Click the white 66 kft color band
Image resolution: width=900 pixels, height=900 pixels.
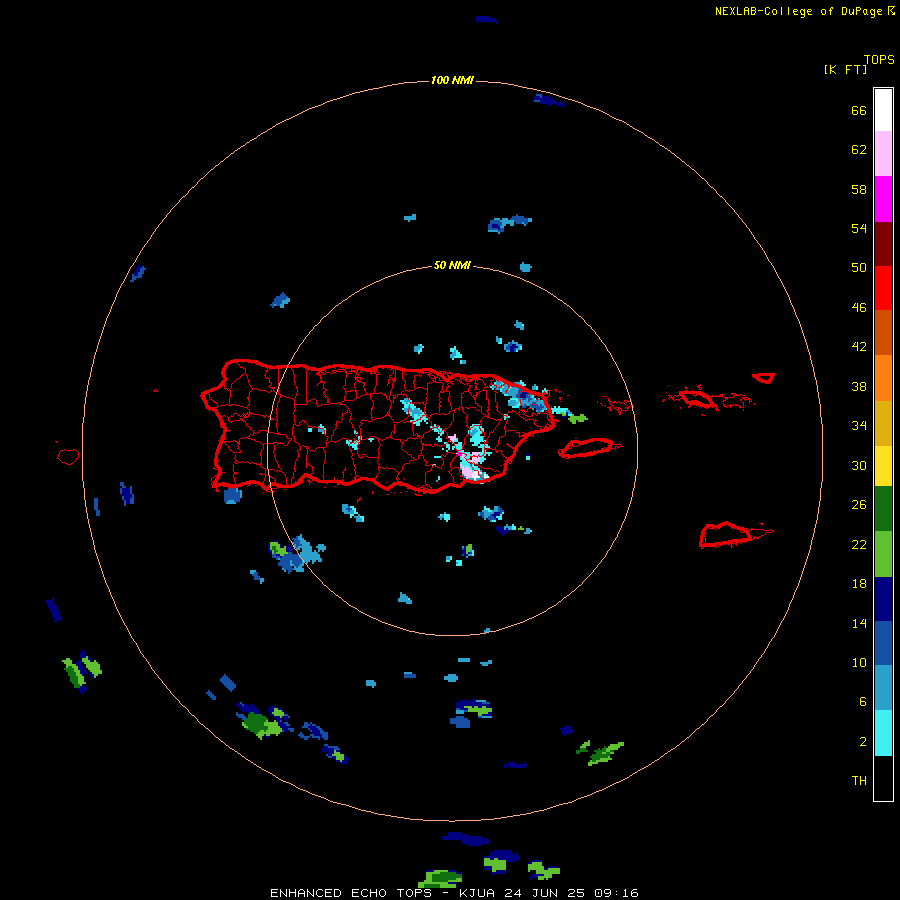click(883, 110)
